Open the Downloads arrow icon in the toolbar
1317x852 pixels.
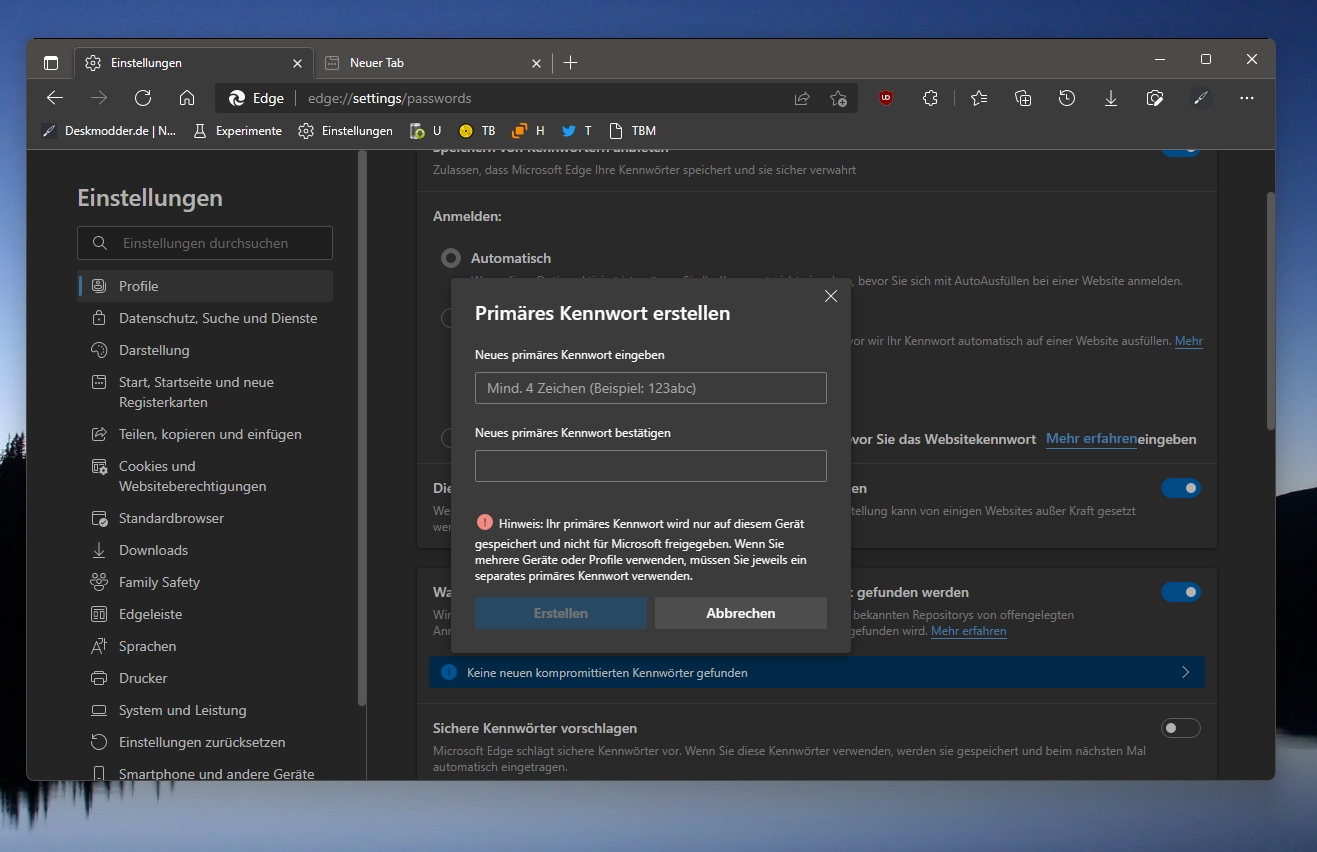tap(1111, 98)
